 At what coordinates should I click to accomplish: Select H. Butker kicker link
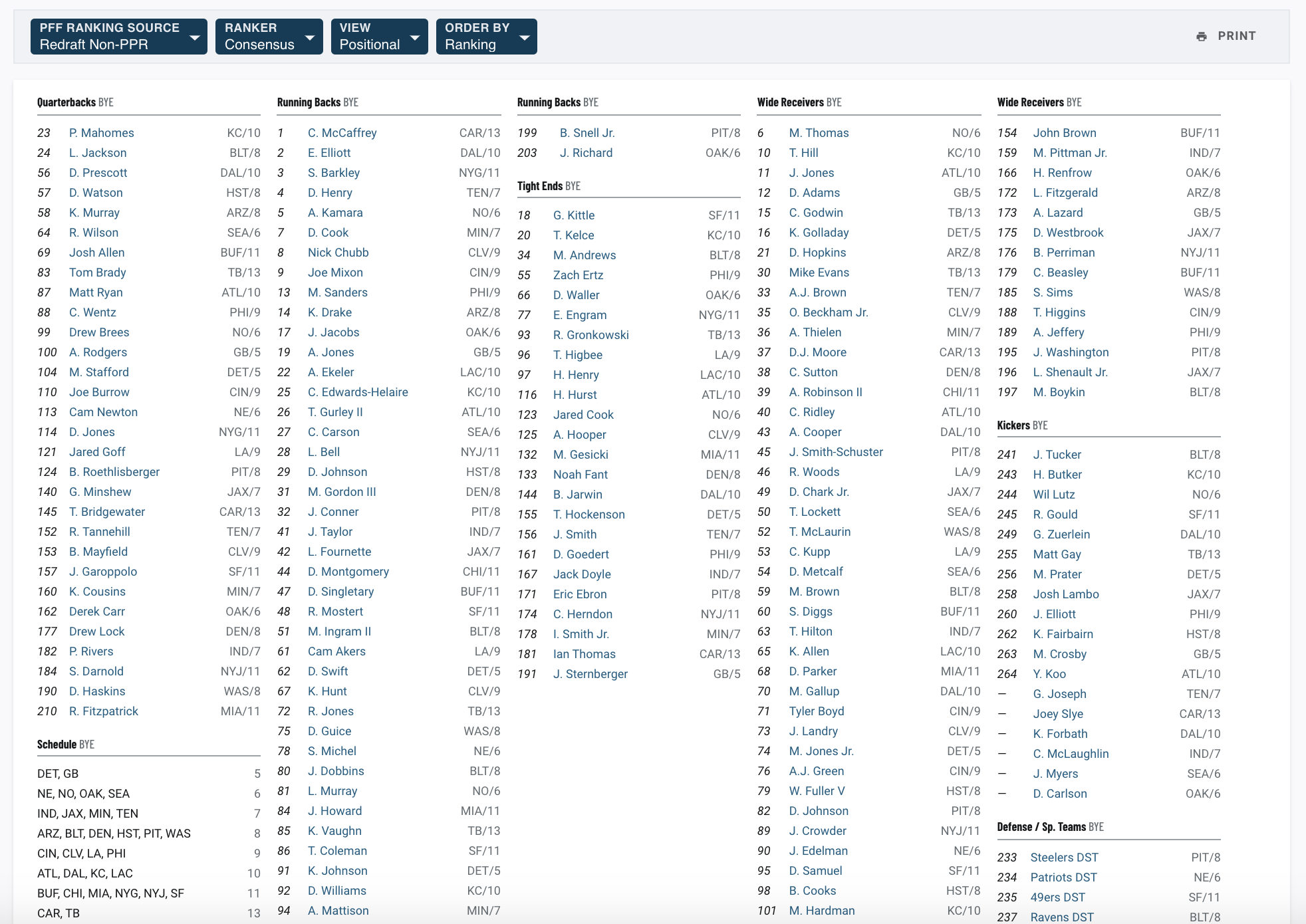click(x=1057, y=475)
